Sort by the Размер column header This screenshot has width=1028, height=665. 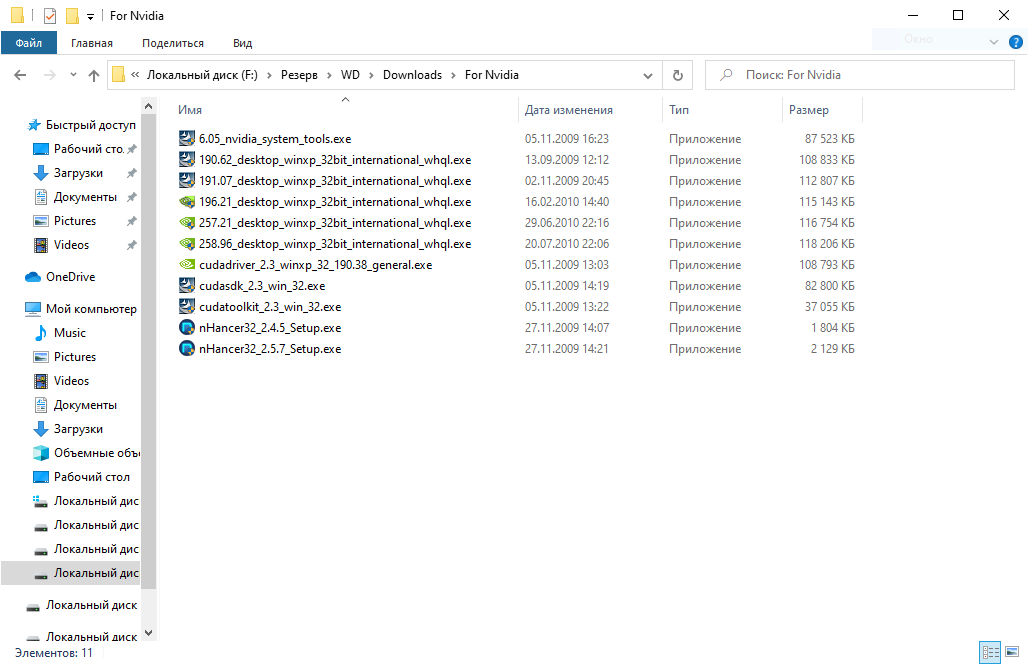(x=822, y=110)
